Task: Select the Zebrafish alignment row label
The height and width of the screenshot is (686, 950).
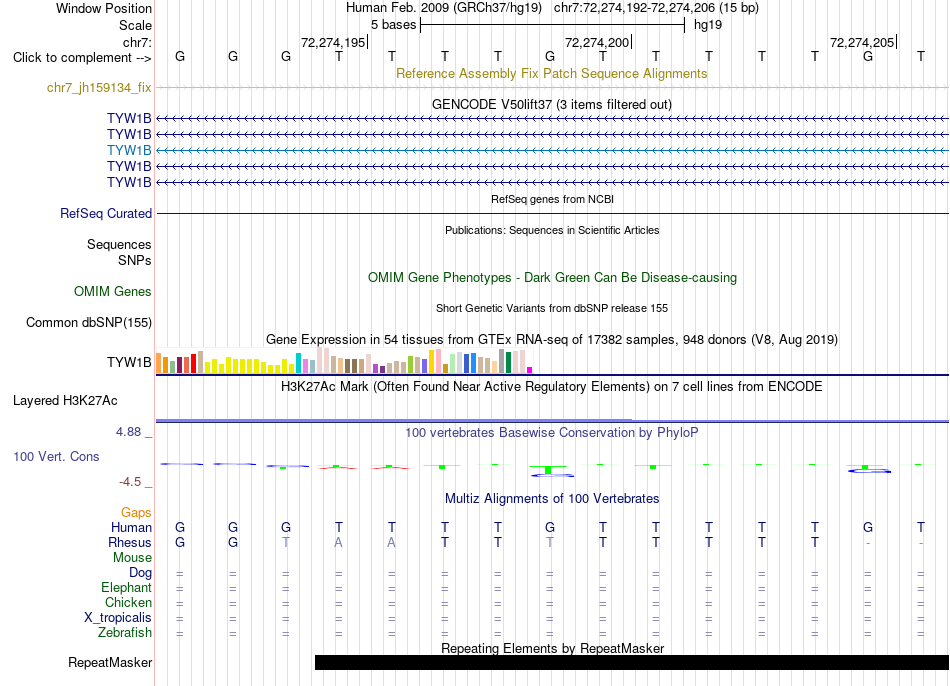Action: click(x=125, y=632)
